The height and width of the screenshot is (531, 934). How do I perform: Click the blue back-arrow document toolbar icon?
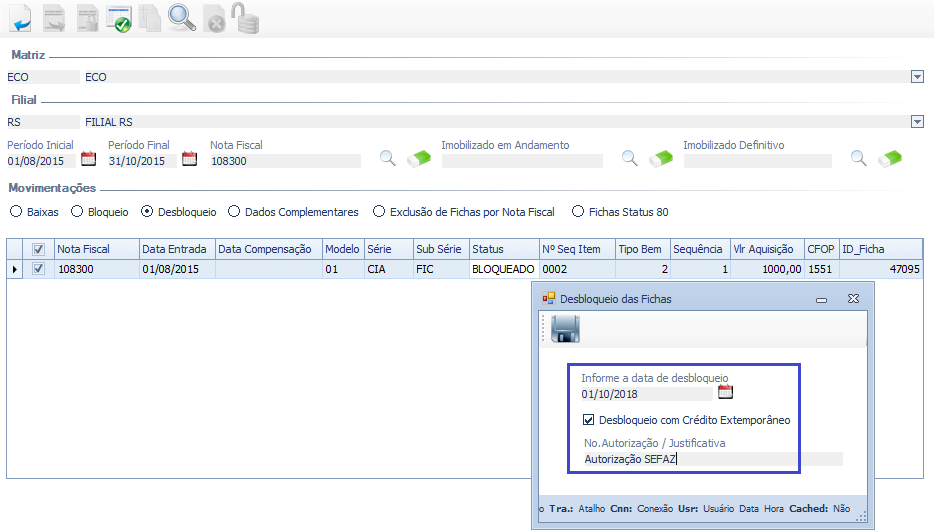click(x=21, y=18)
